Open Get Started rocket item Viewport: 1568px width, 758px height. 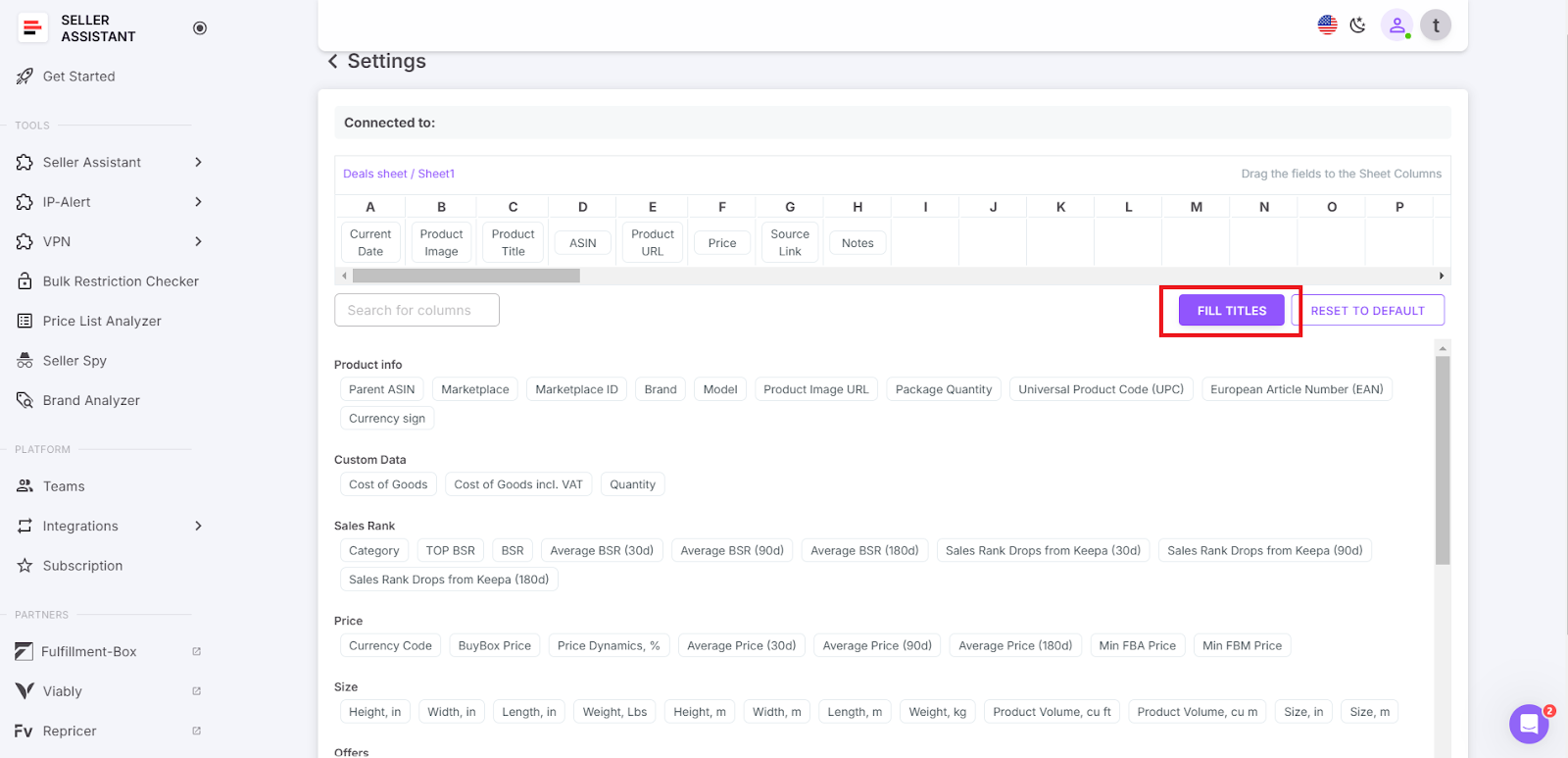tap(24, 76)
